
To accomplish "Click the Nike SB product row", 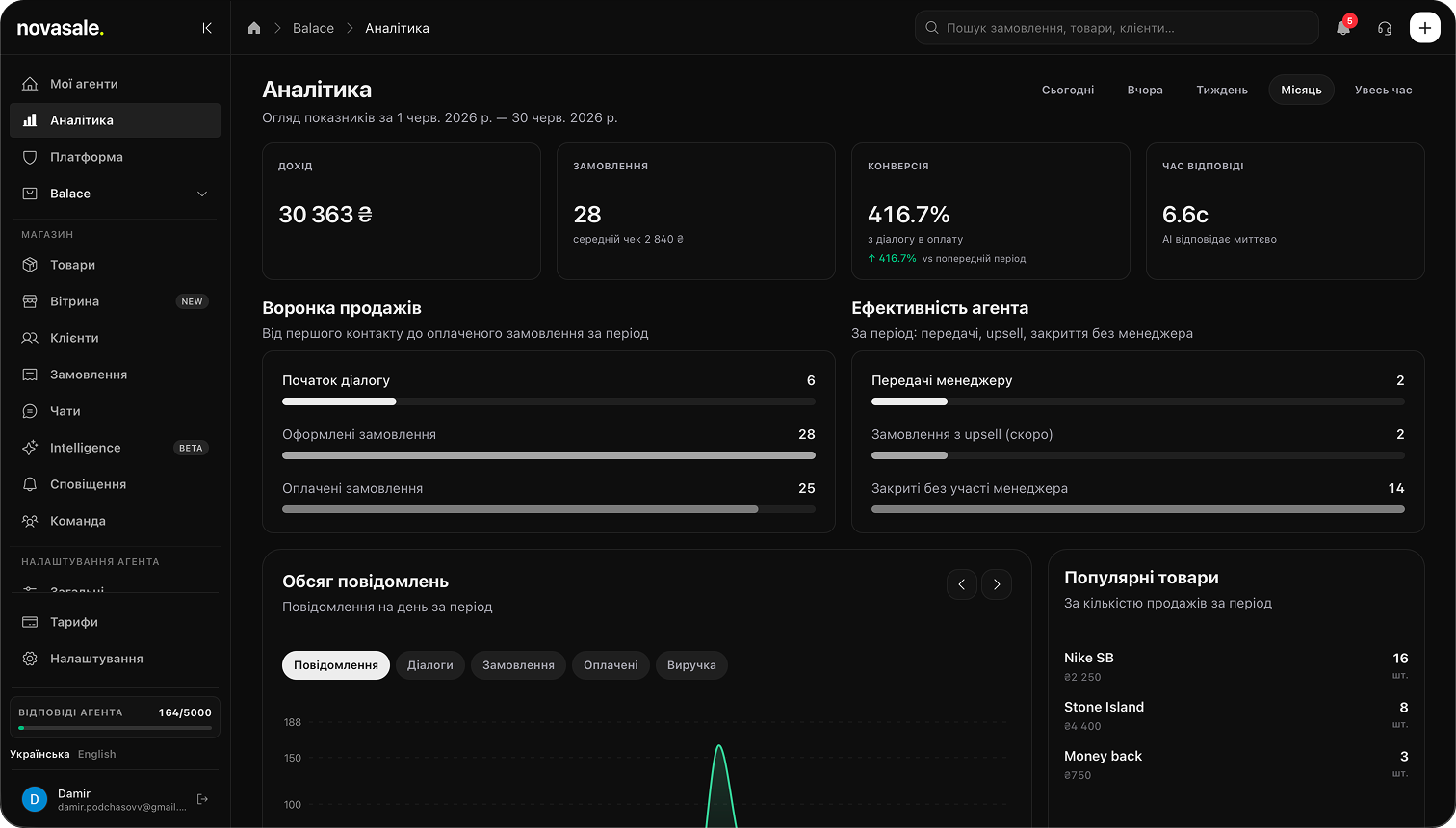I will tap(1235, 666).
